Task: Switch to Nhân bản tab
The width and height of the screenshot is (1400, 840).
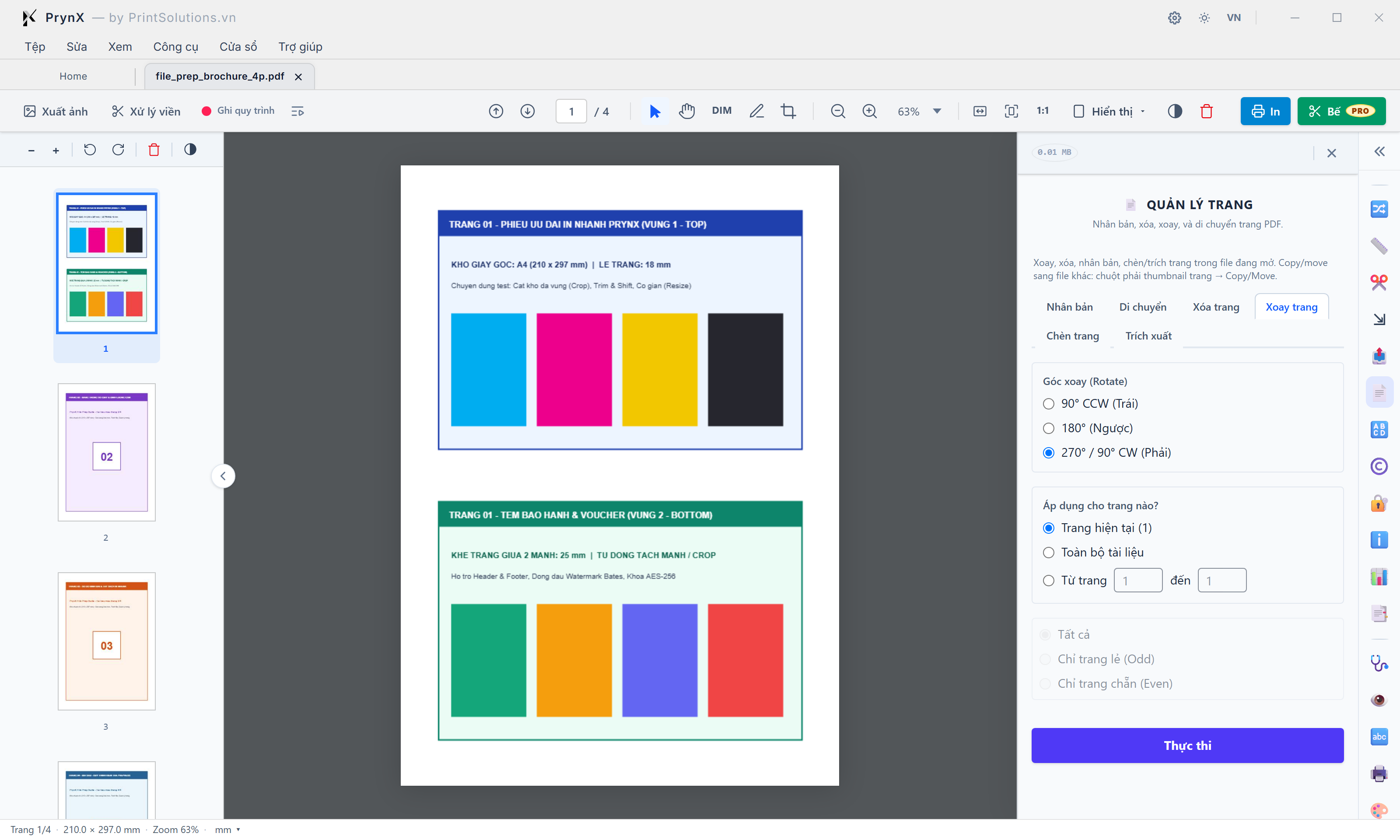Action: point(1070,307)
